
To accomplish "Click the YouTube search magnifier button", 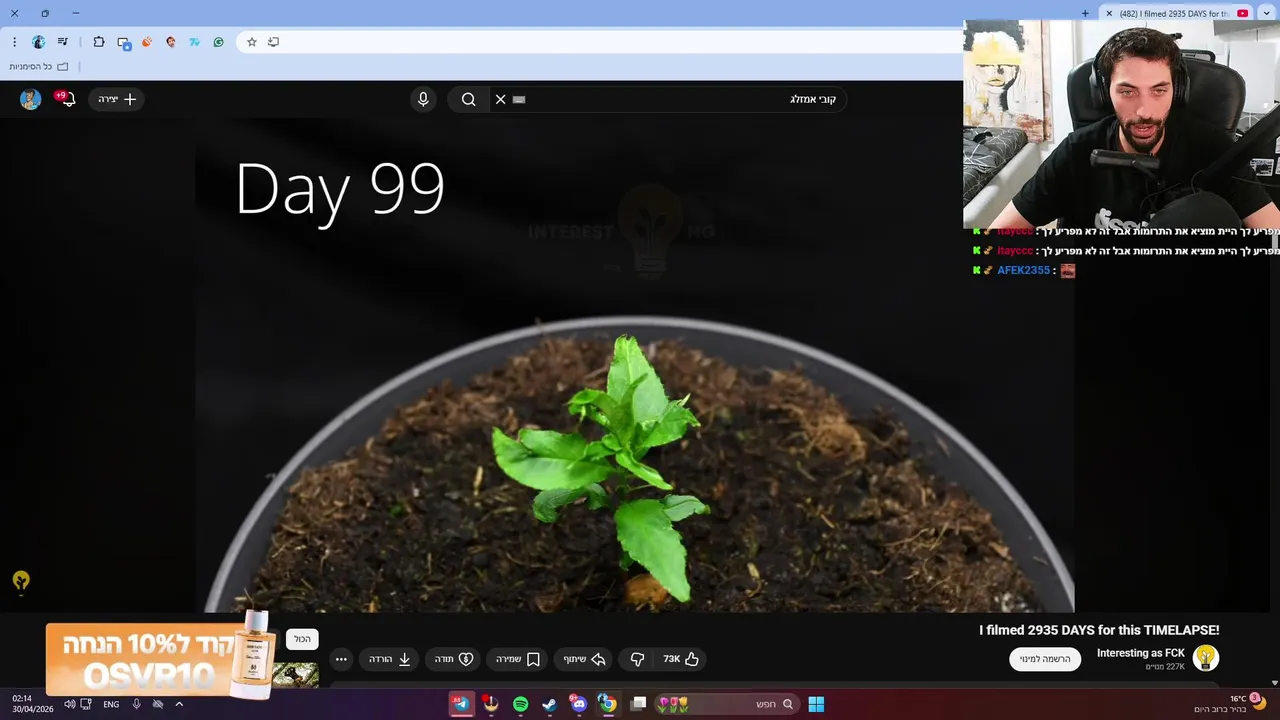I will pyautogui.click(x=468, y=99).
